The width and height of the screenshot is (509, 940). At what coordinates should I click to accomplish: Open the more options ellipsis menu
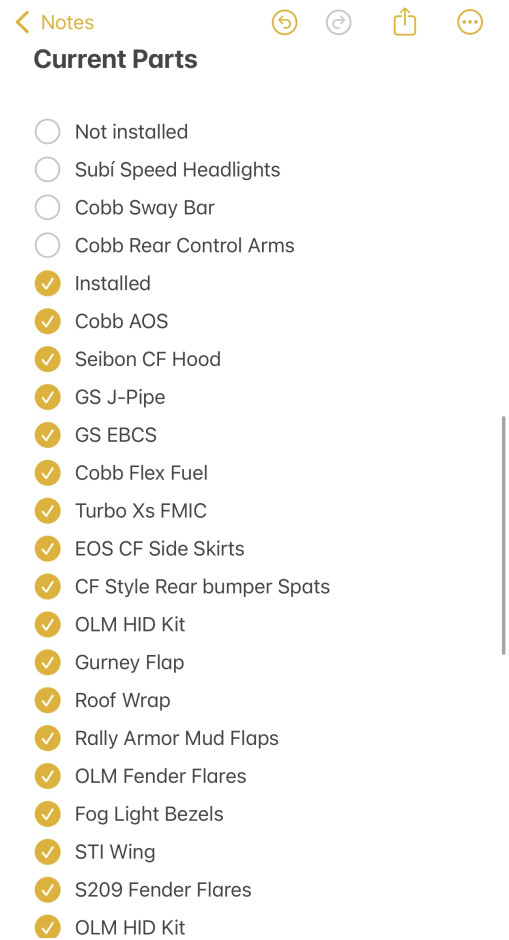pyautogui.click(x=470, y=23)
